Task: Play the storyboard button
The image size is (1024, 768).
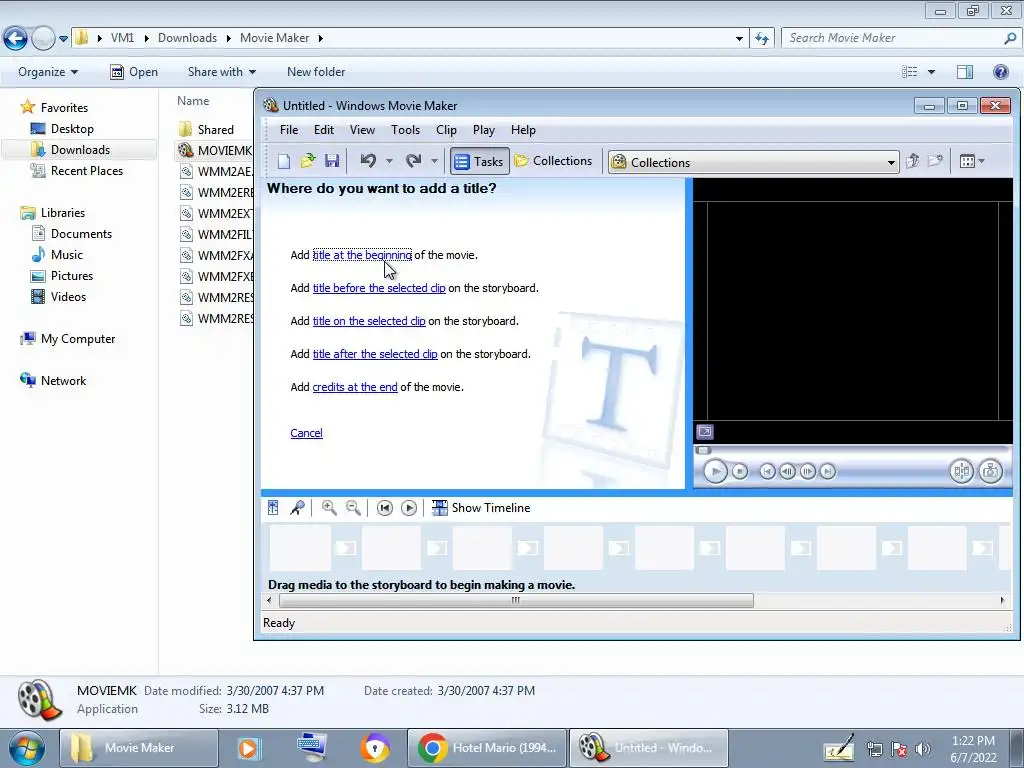Action: tap(409, 507)
